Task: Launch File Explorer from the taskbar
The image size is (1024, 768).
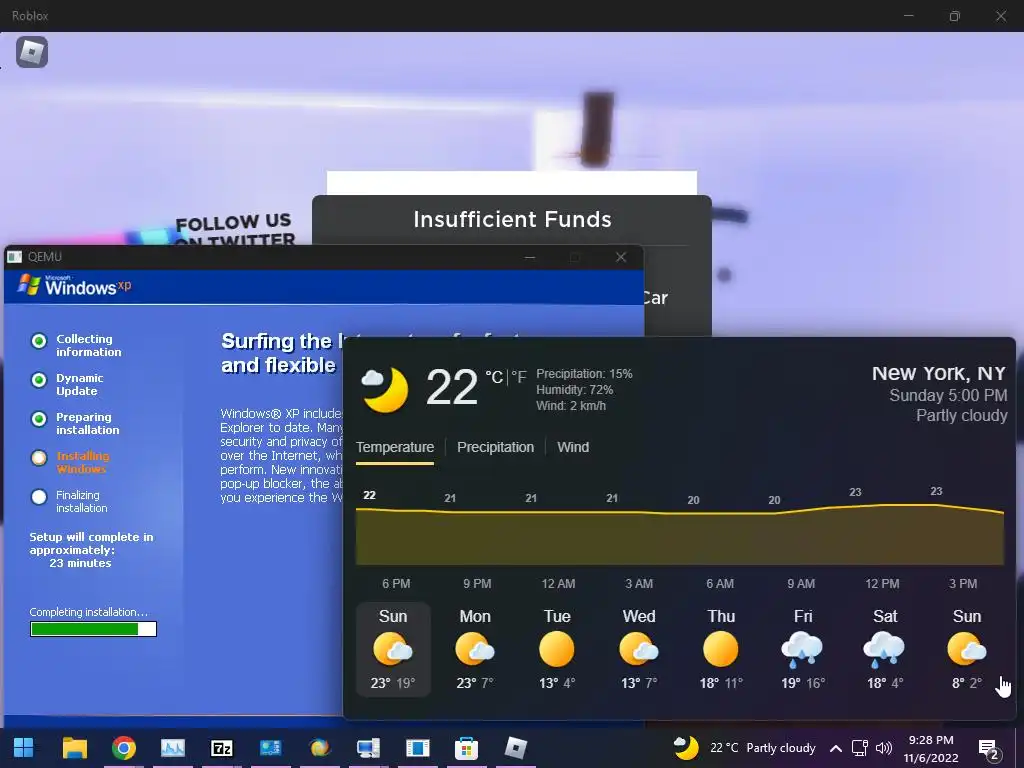Action: (x=74, y=748)
